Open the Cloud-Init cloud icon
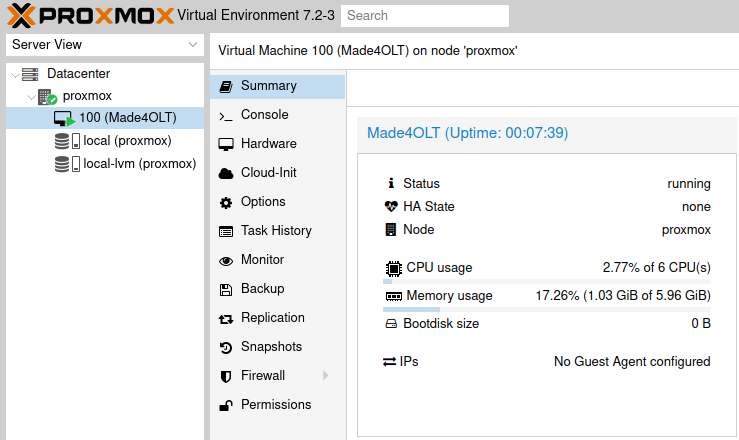739x440 pixels. tap(225, 173)
